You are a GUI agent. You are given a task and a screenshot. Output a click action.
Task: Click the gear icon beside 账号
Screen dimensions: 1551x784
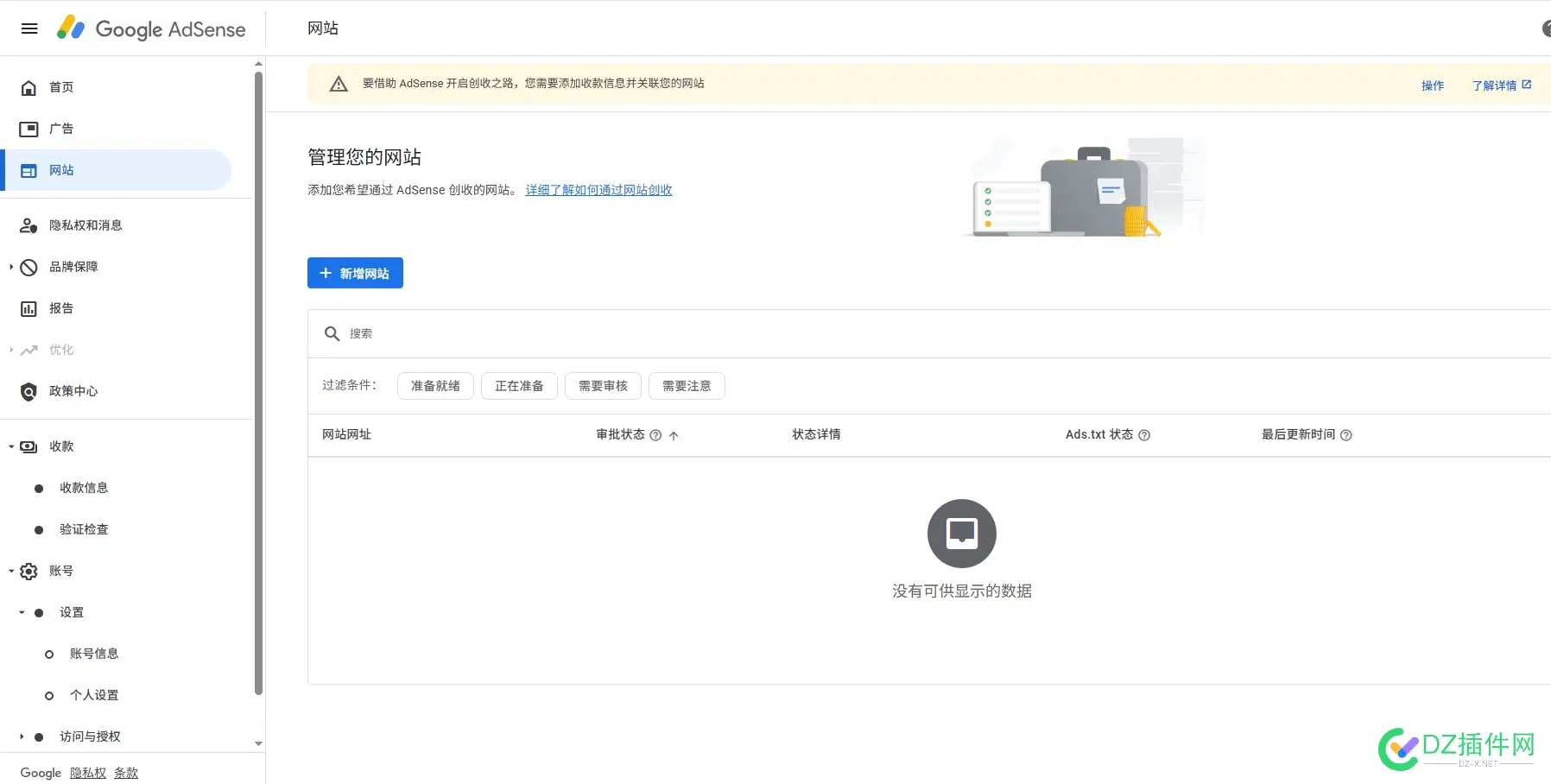pyautogui.click(x=28, y=572)
